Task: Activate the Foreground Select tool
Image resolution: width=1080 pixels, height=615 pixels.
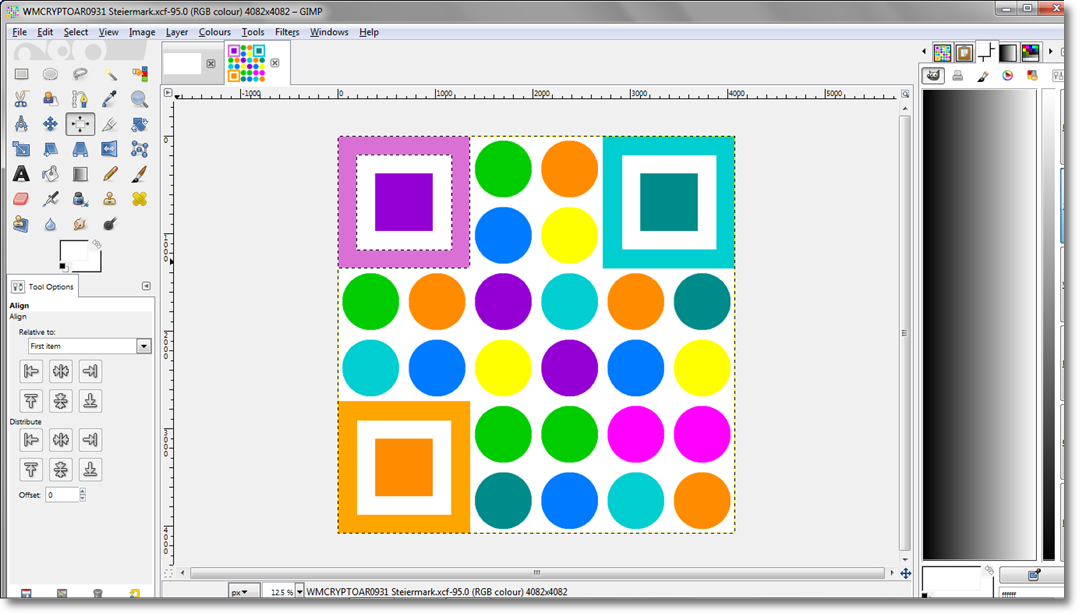Action: pos(50,99)
